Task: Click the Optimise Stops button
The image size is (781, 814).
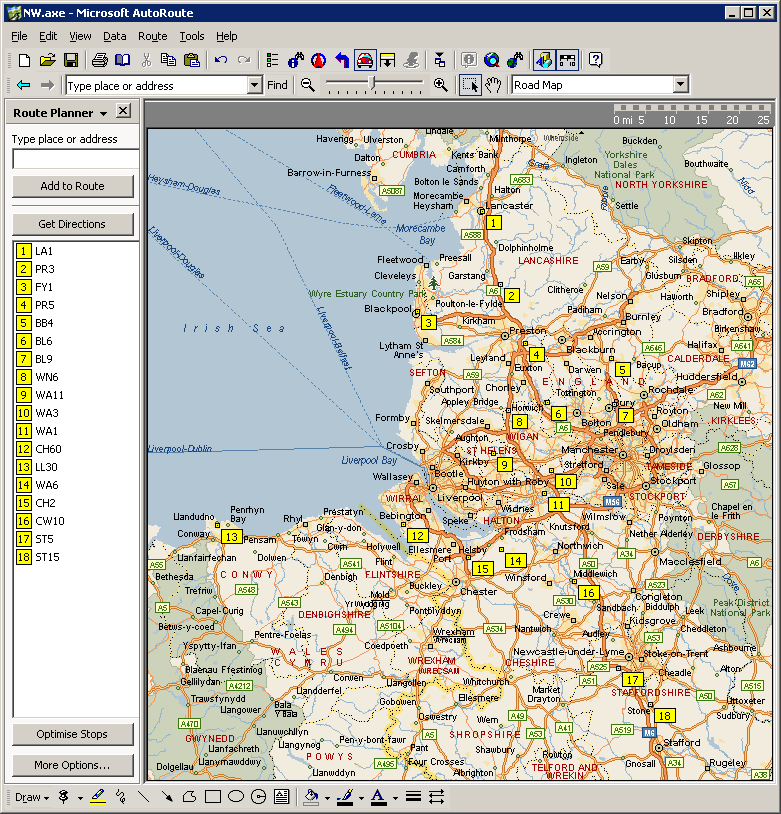Action: tap(72, 734)
